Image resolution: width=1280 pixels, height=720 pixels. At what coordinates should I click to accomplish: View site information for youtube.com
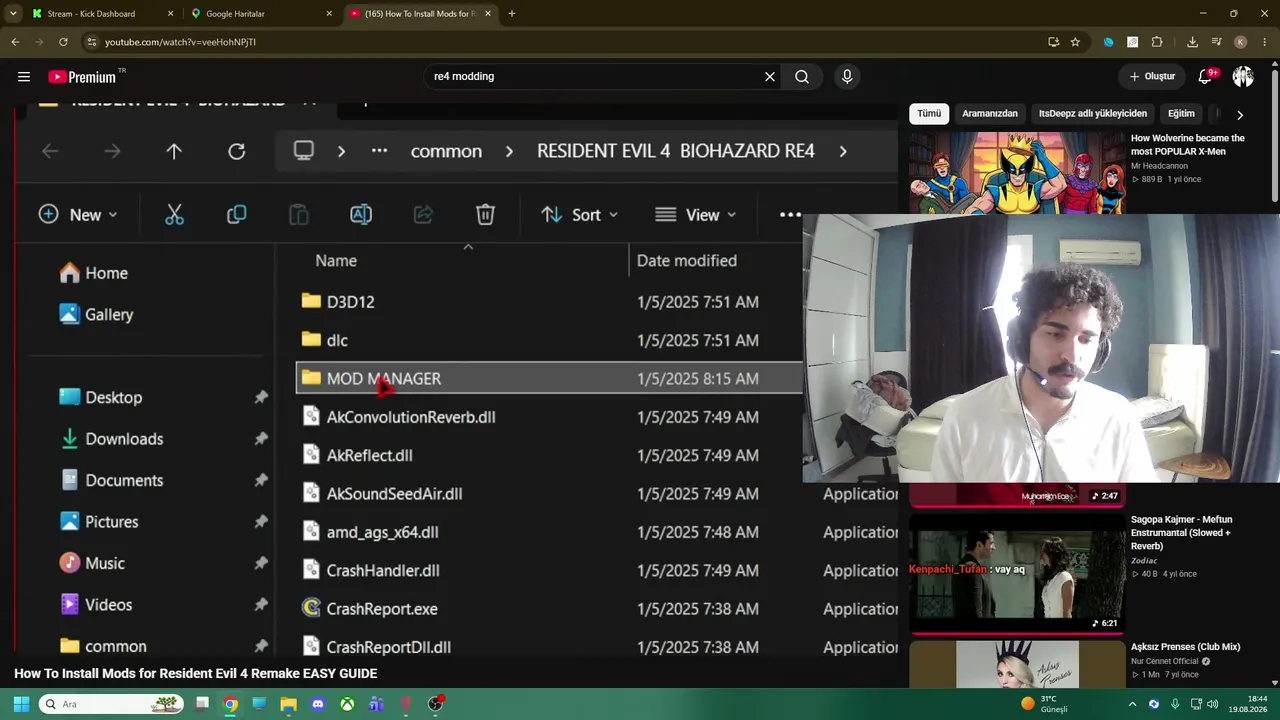tap(91, 42)
